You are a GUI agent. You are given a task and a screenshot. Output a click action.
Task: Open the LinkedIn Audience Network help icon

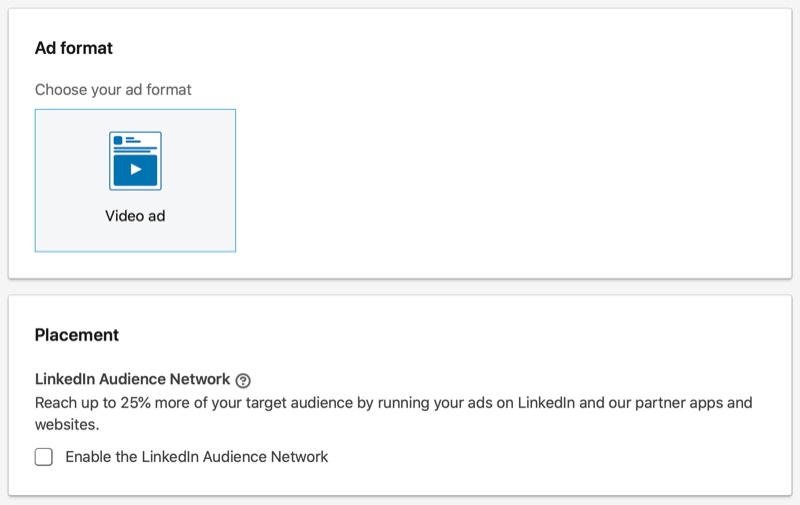[x=243, y=380]
